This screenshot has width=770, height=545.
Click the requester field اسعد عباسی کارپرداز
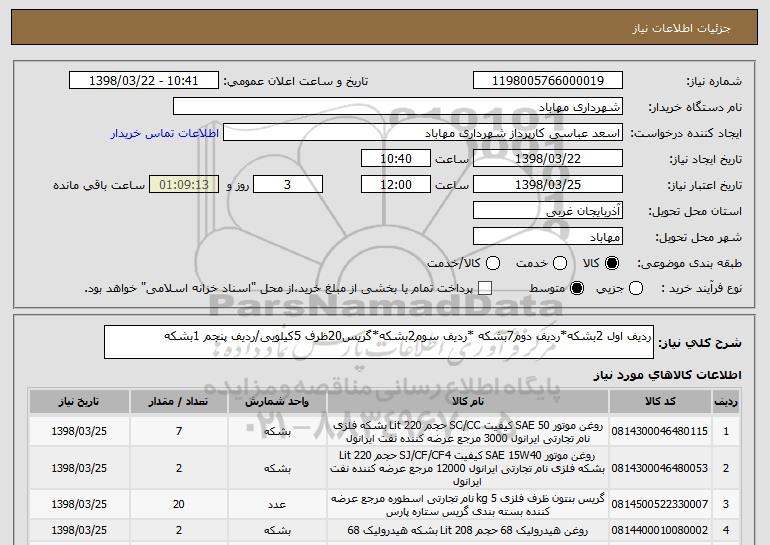click(423, 133)
